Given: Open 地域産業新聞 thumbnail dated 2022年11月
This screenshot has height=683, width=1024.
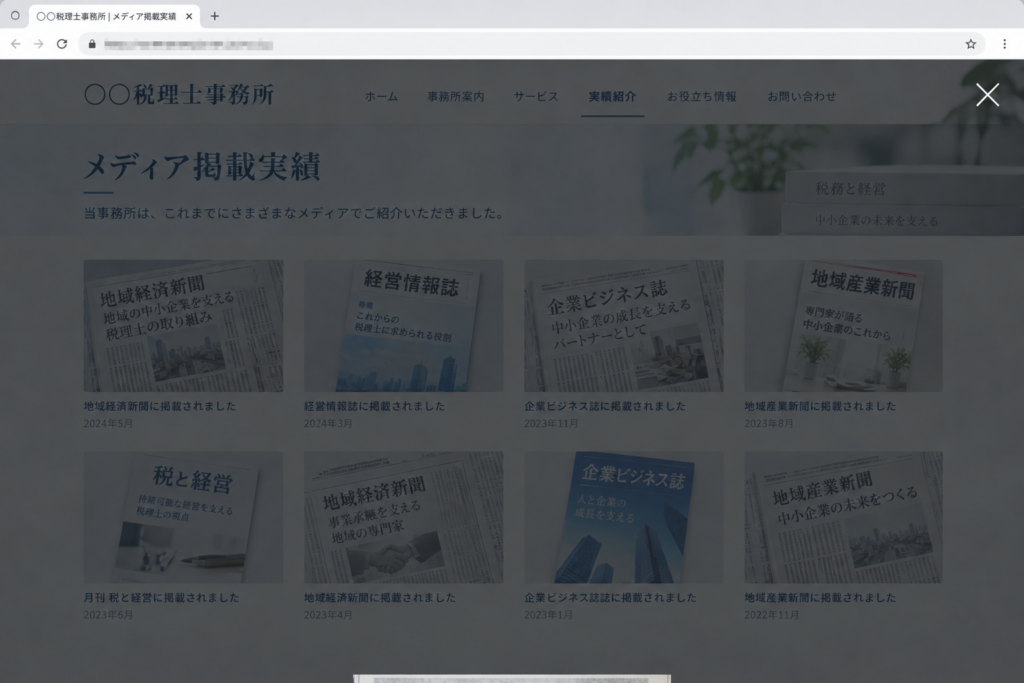Looking at the screenshot, I should tap(844, 517).
